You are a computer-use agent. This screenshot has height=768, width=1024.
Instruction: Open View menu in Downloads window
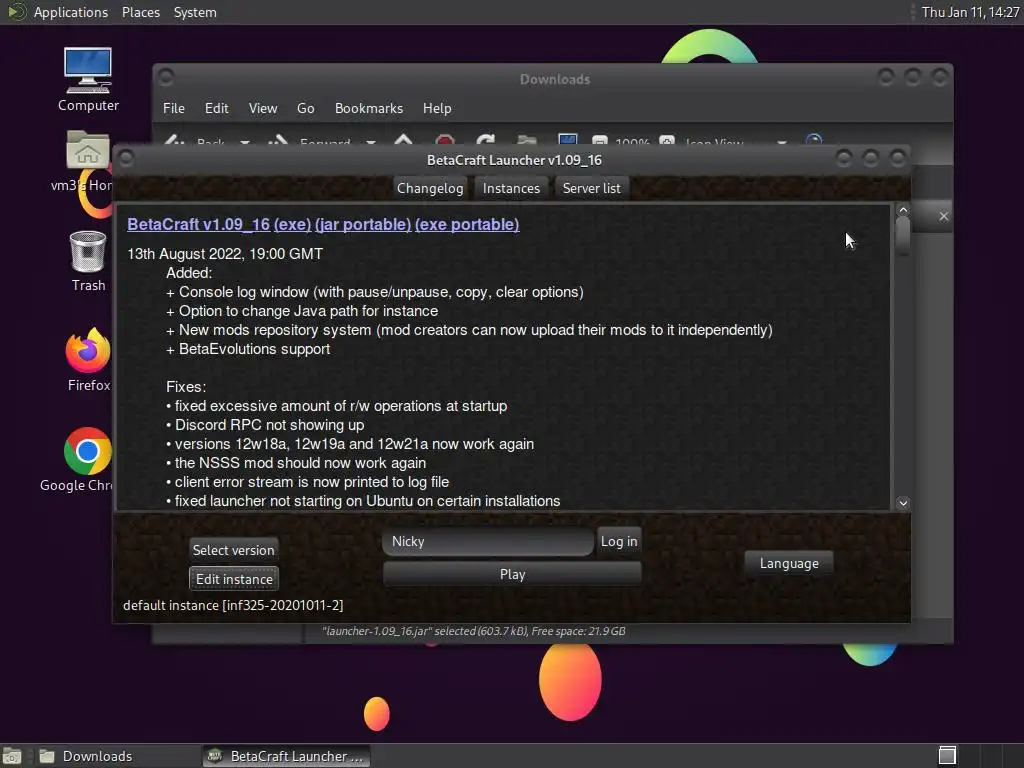click(263, 108)
